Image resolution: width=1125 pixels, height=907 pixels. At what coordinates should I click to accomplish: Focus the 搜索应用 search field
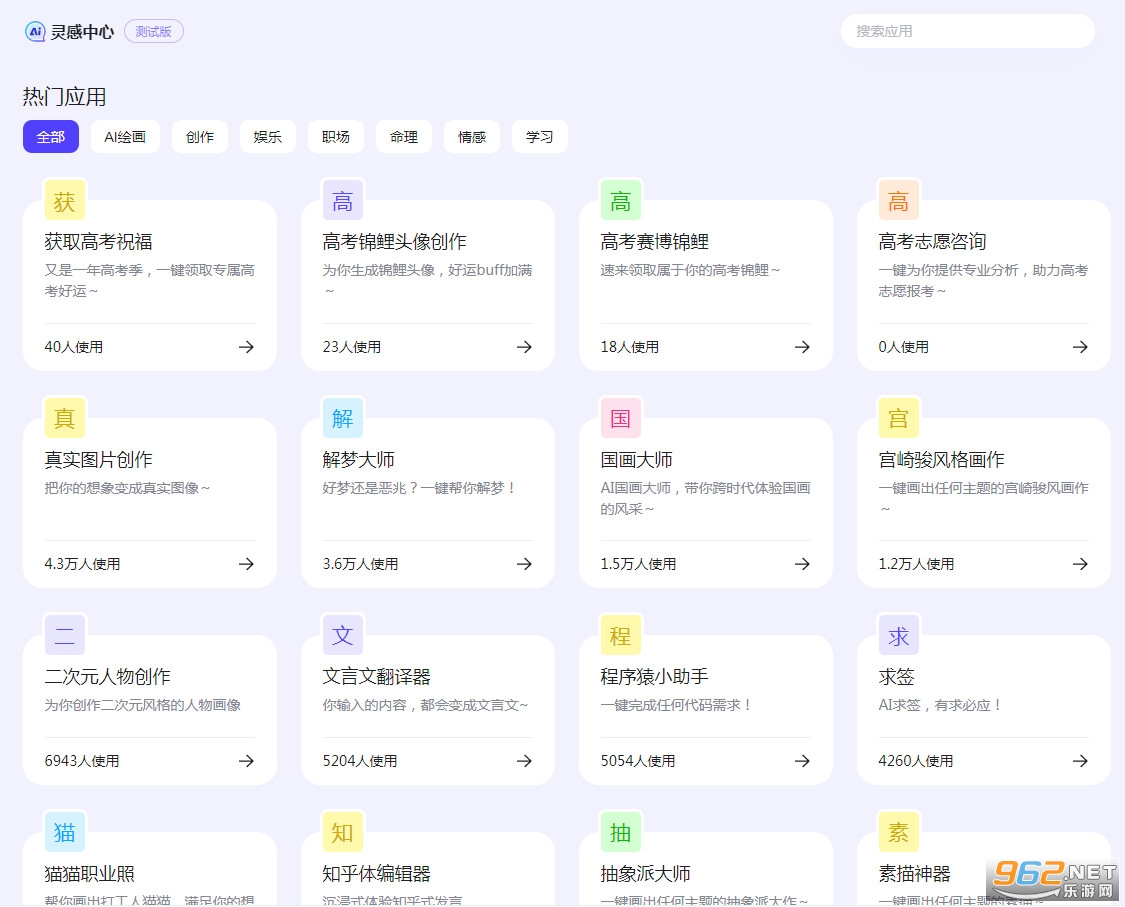[967, 32]
